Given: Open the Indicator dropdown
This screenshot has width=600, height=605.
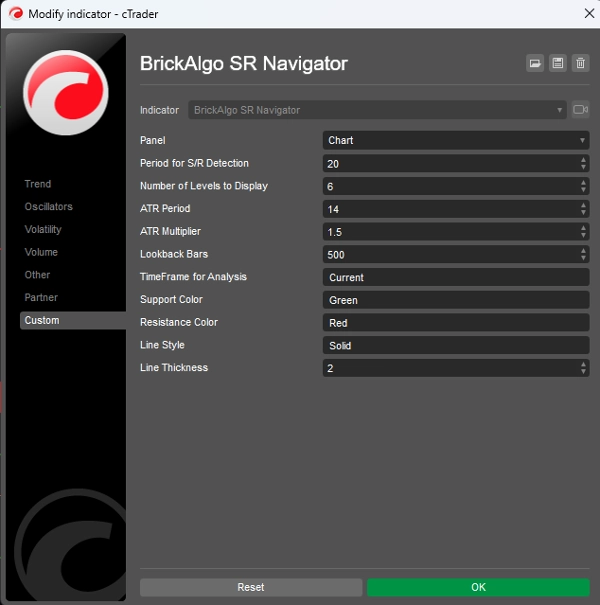Looking at the screenshot, I should 377,110.
